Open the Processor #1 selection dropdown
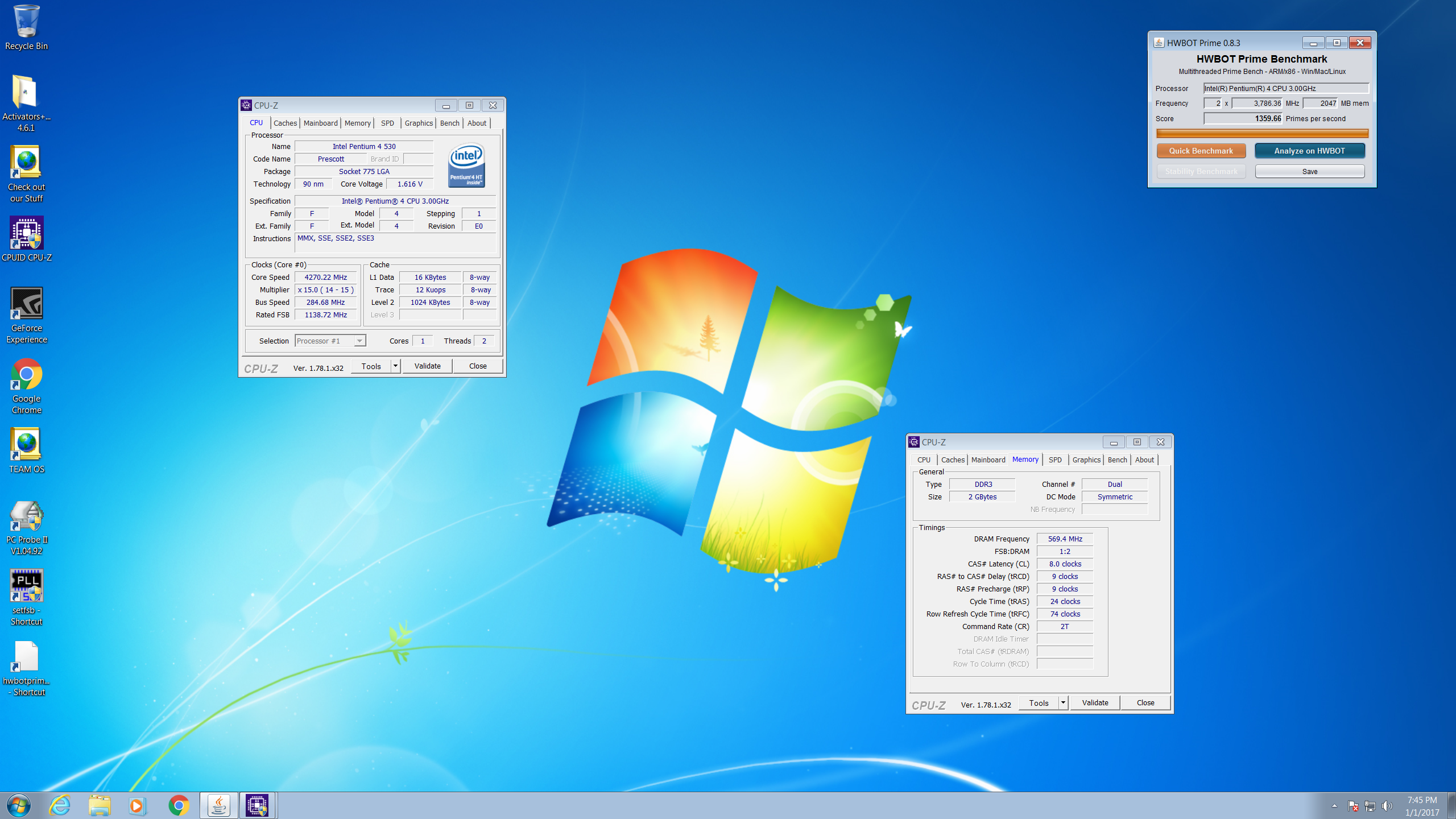This screenshot has width=1456, height=819. click(330, 341)
